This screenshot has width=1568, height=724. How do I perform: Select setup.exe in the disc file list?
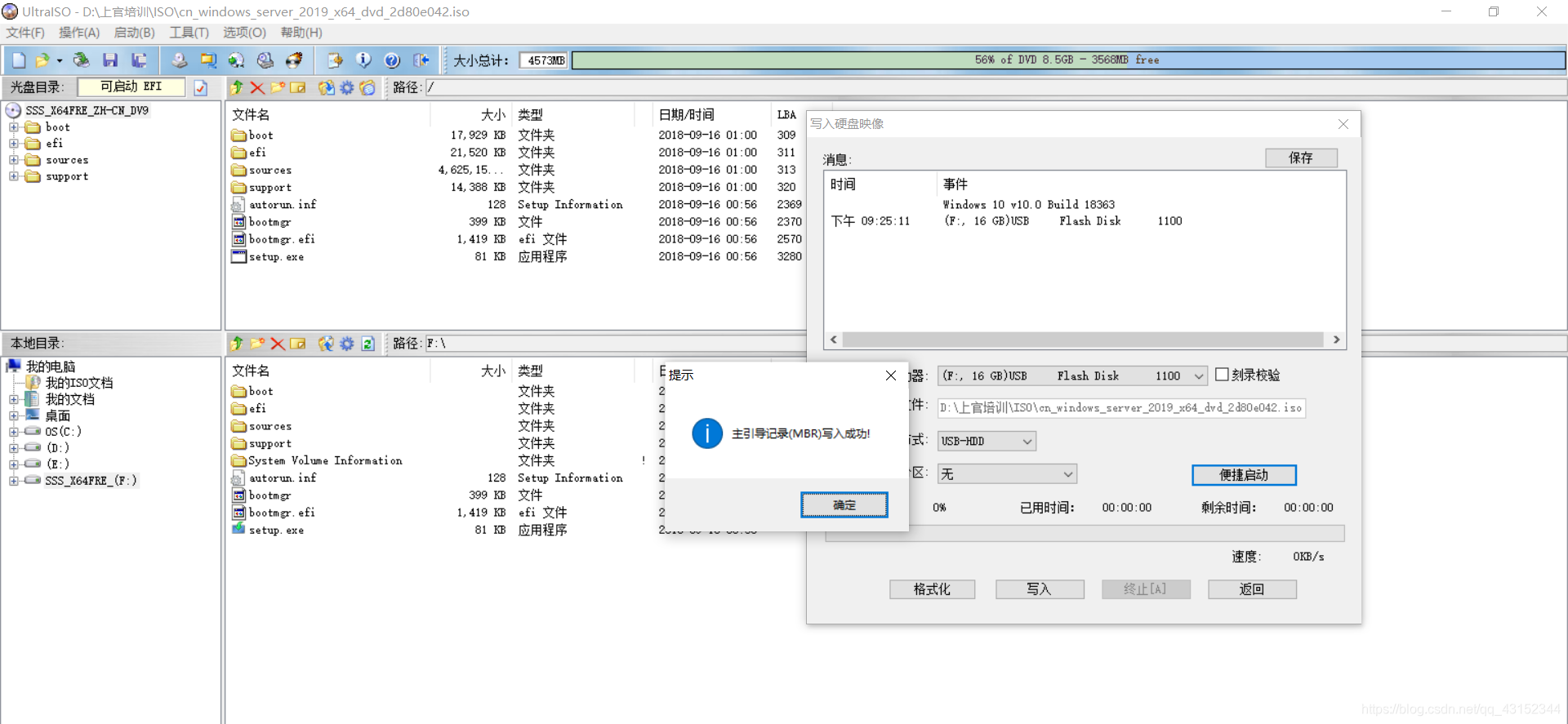(276, 257)
